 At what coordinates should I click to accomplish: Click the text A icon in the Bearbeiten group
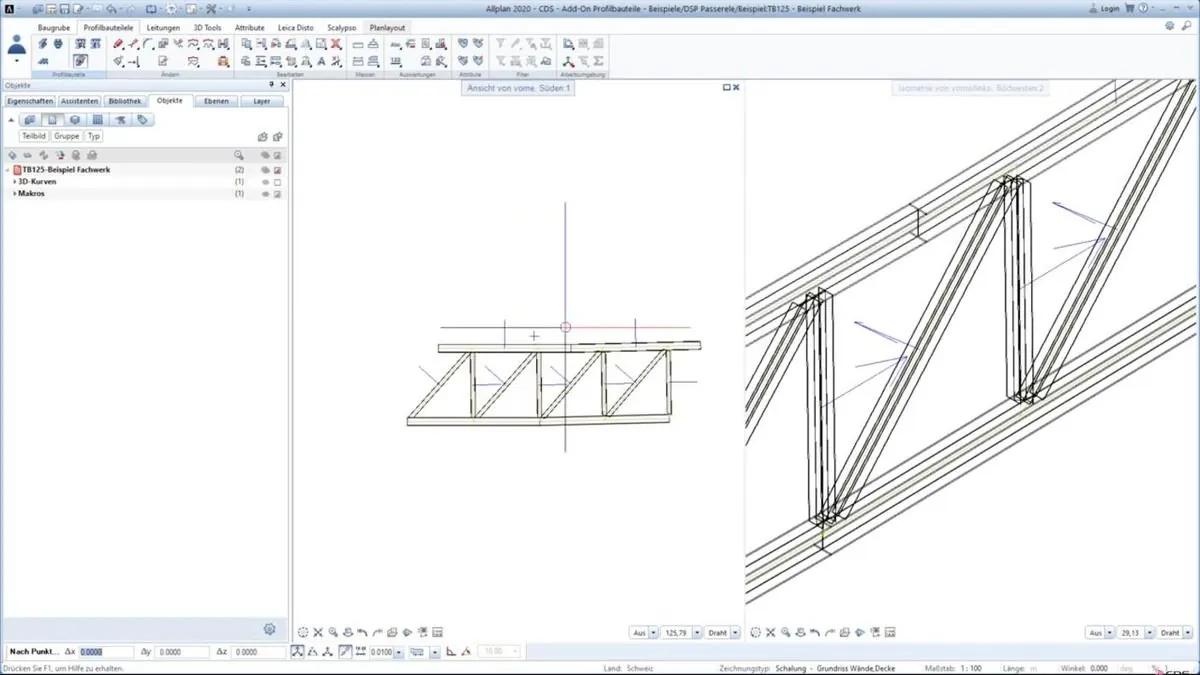[x=321, y=62]
